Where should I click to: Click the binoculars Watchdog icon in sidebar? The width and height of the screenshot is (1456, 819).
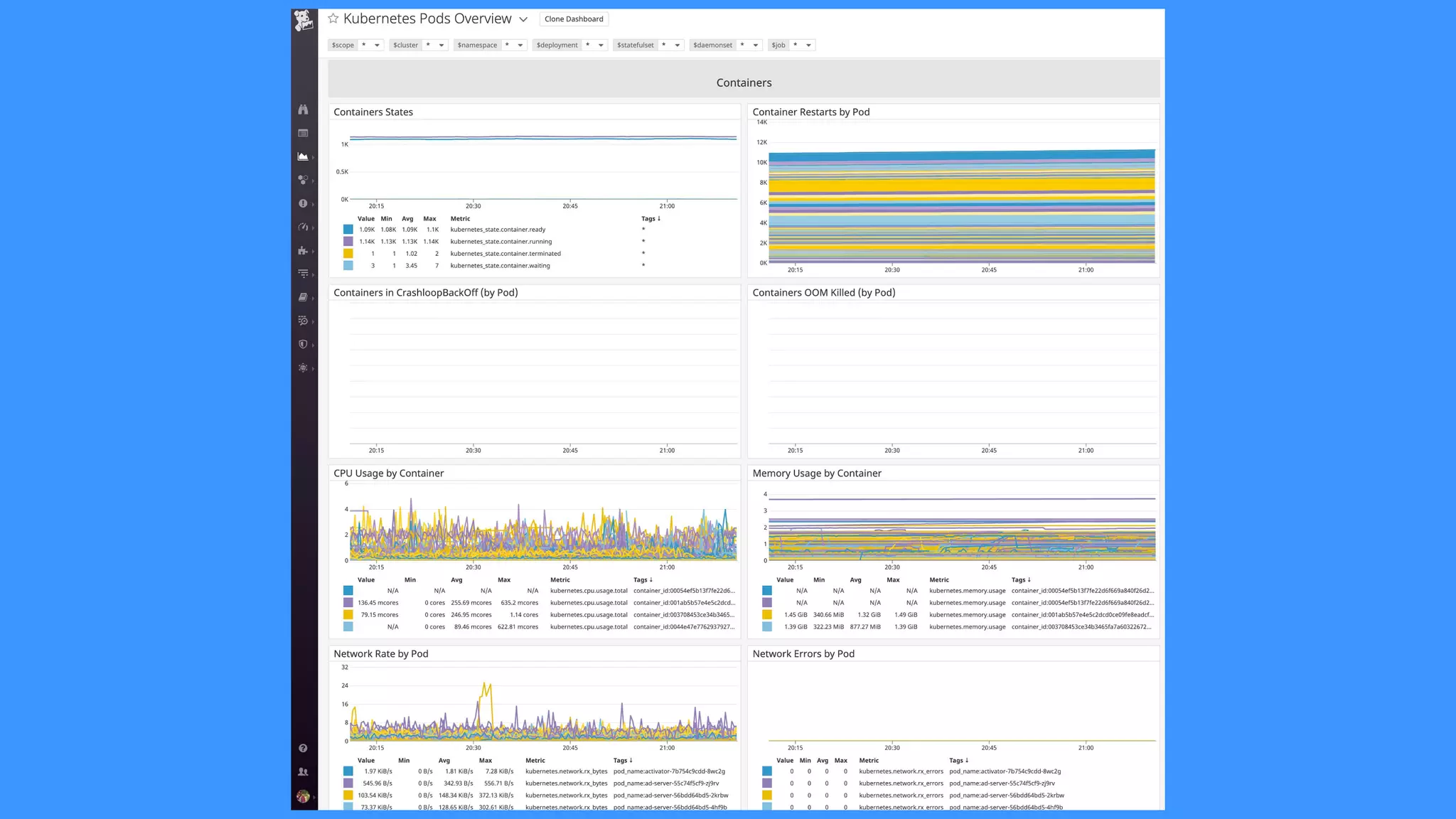pos(303,109)
